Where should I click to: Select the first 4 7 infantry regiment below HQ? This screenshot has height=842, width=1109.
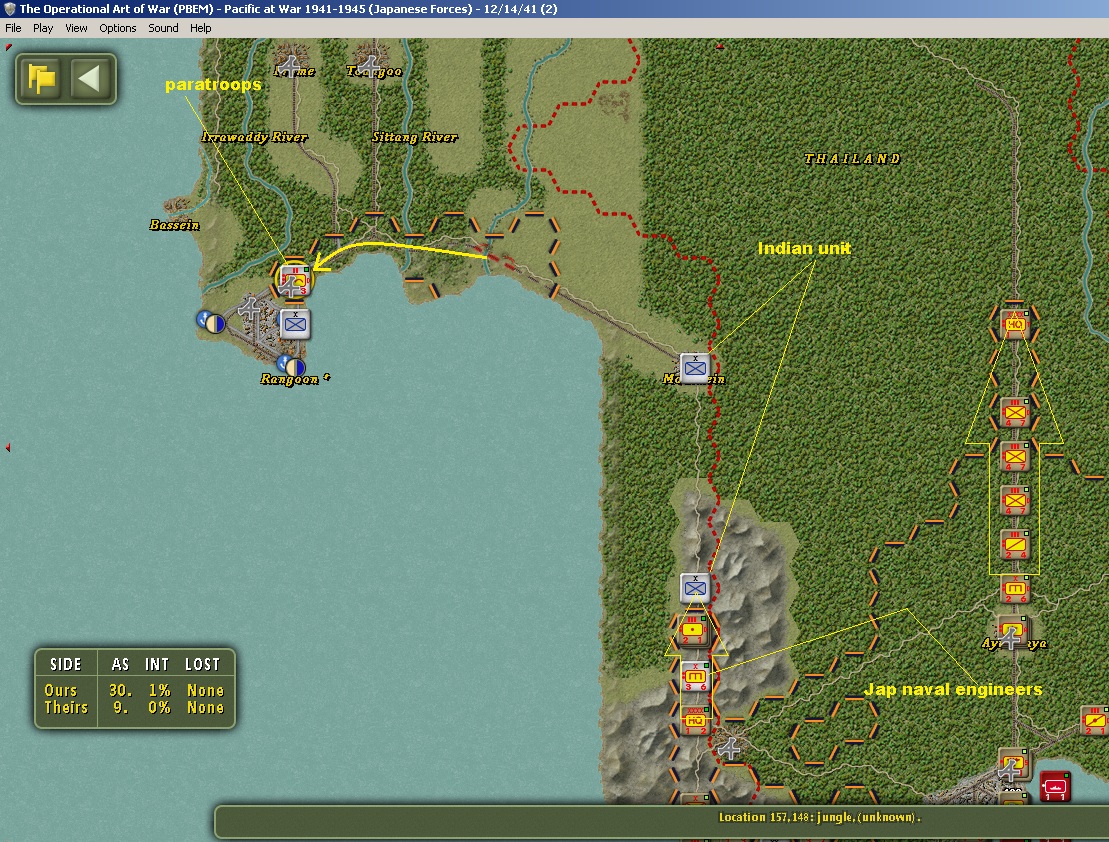[x=1015, y=412]
